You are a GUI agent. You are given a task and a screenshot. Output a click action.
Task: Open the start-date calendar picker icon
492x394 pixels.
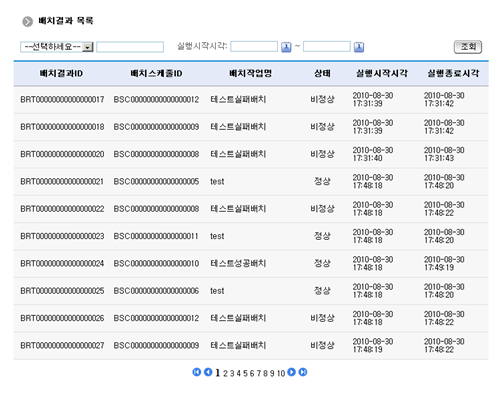(286, 47)
